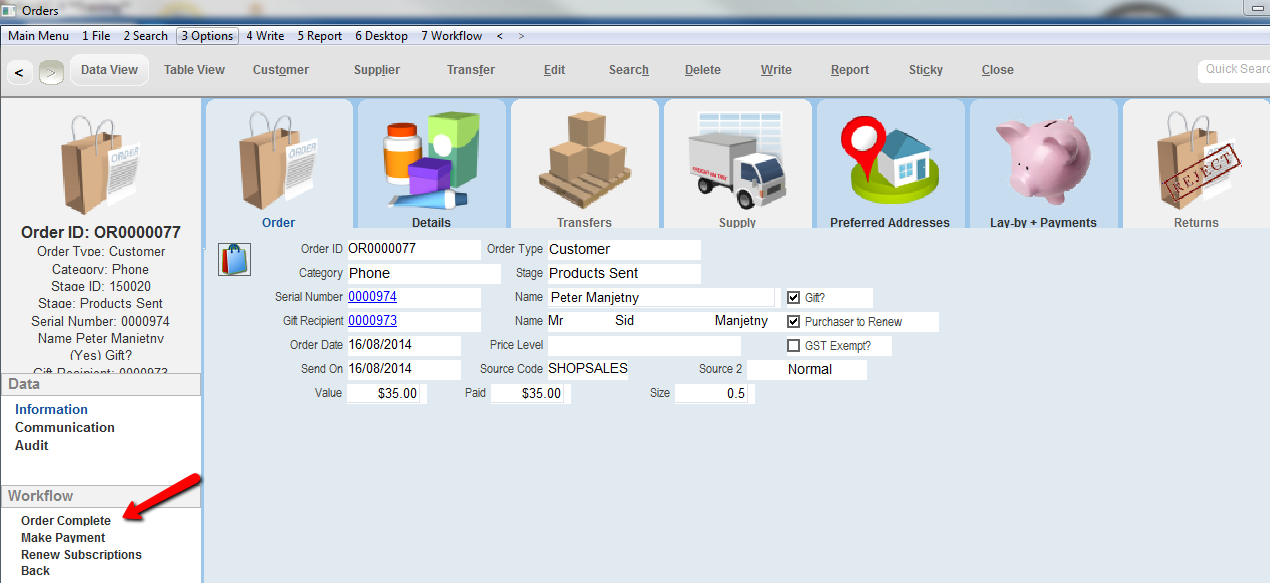Open Preferred Addresses house map icon

pos(890,160)
